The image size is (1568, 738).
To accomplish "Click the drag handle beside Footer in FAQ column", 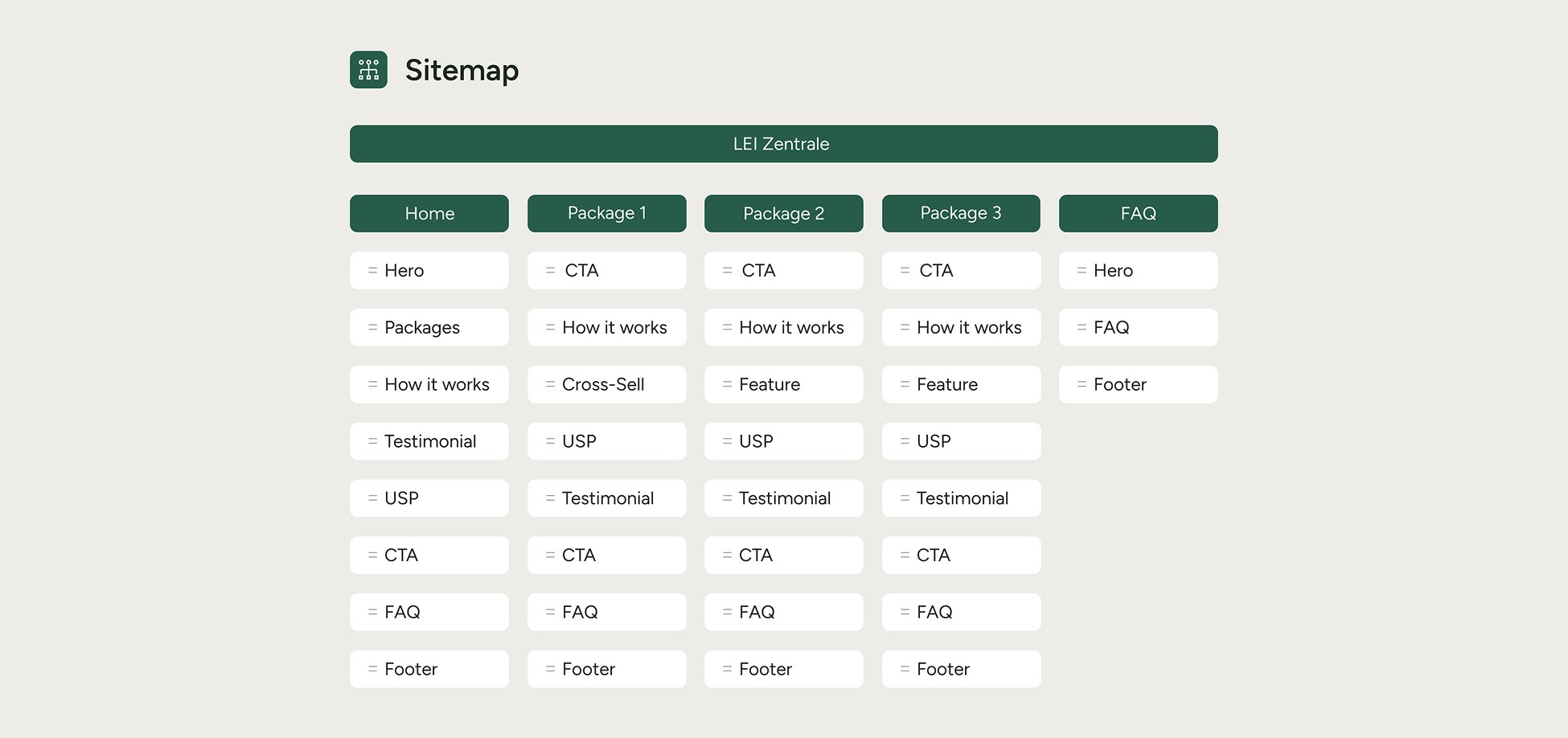I will pyautogui.click(x=1082, y=384).
